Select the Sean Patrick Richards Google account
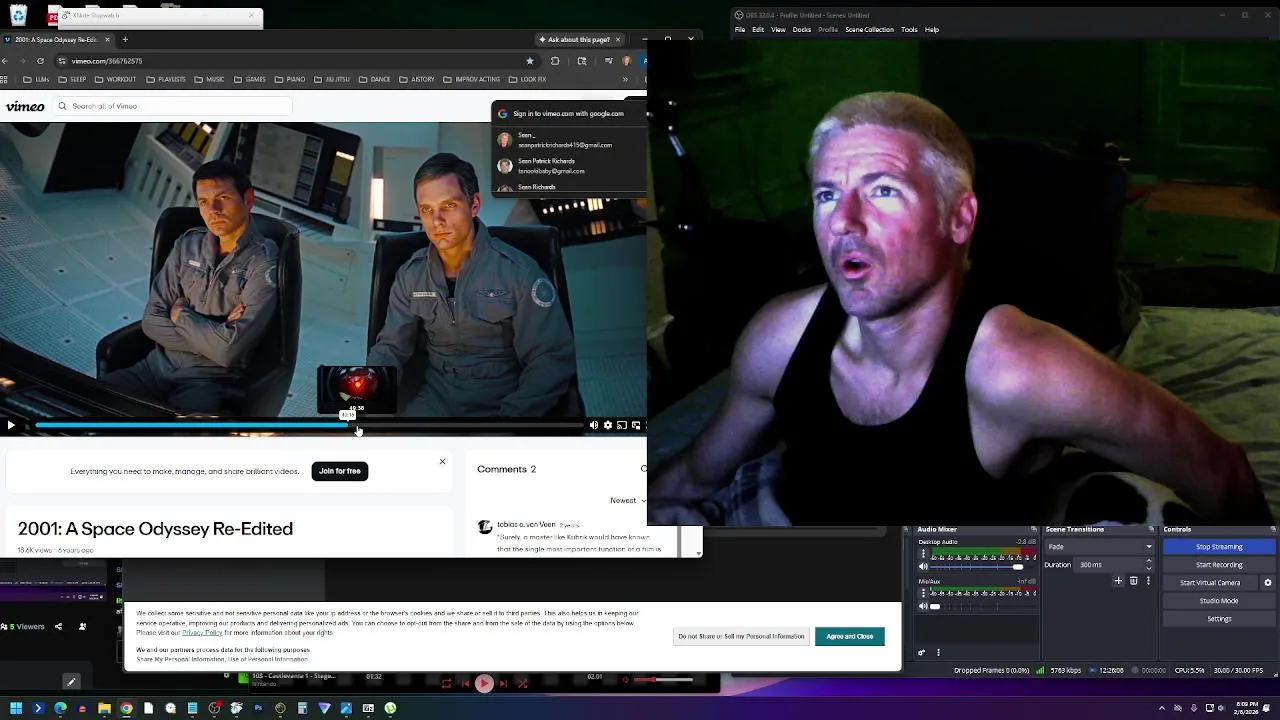This screenshot has width=1280, height=720. 568,166
